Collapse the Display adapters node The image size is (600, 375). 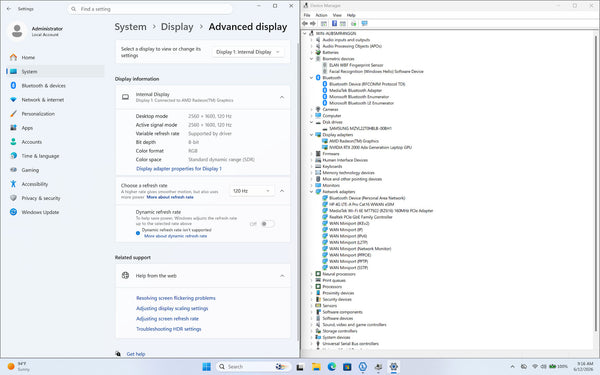311,135
